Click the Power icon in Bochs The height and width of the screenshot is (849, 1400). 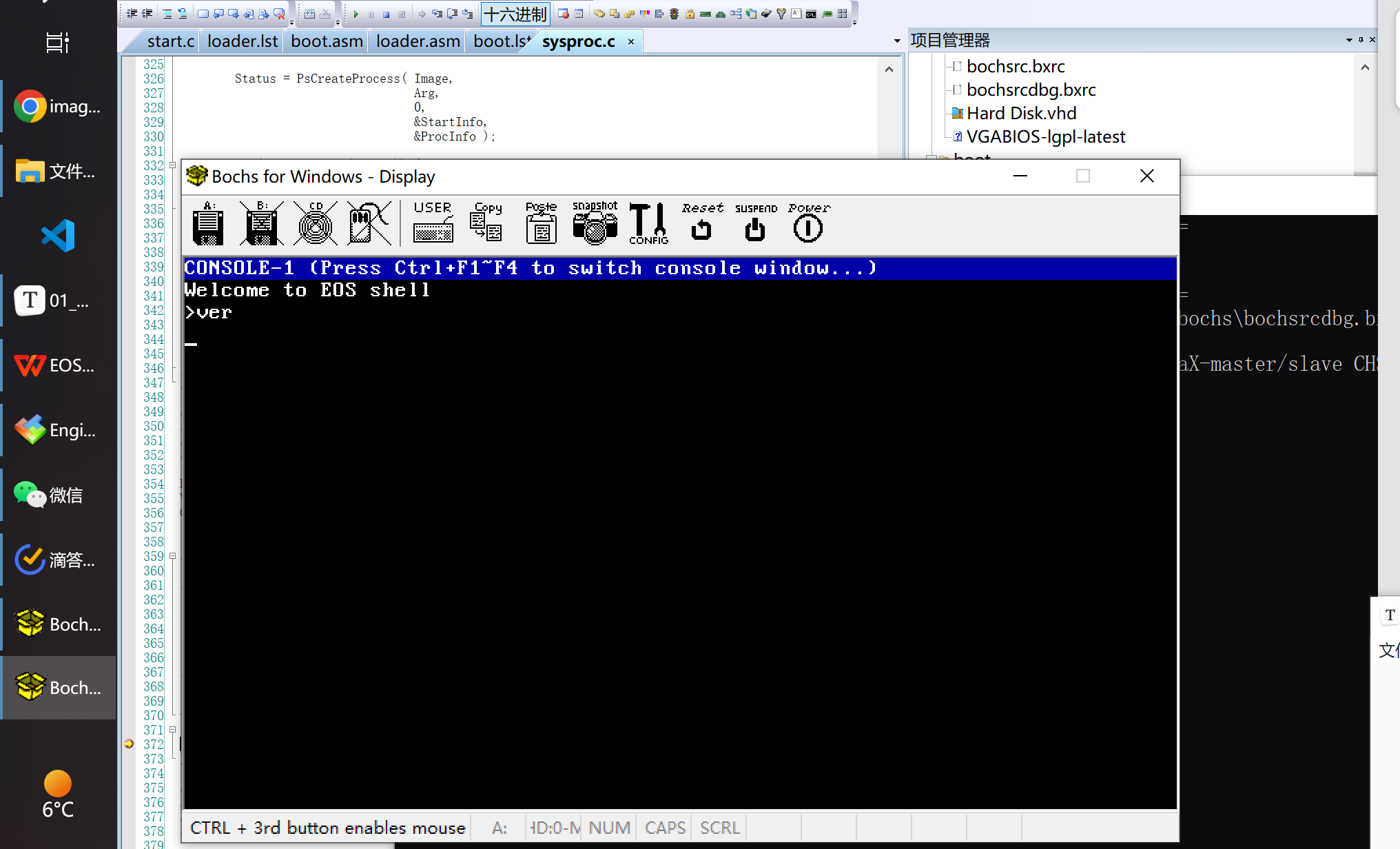click(808, 224)
